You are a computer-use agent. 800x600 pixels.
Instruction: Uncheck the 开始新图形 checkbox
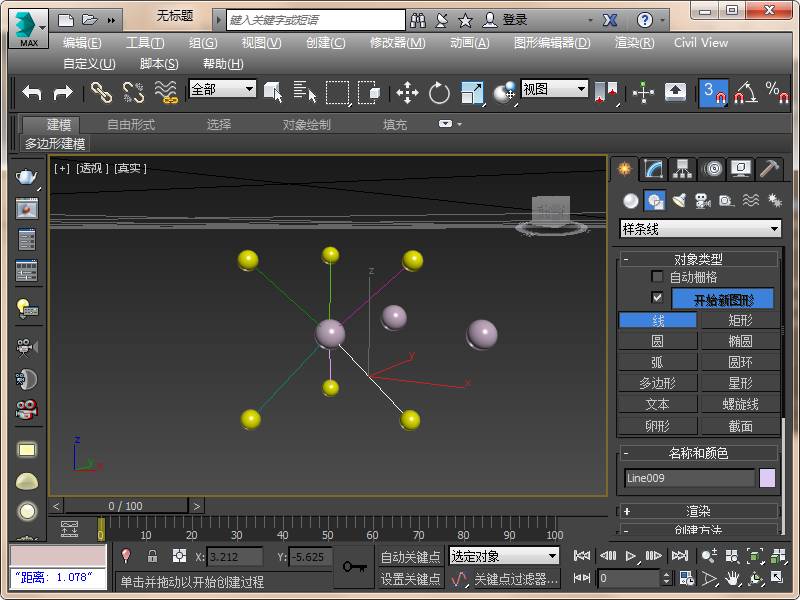tap(657, 298)
